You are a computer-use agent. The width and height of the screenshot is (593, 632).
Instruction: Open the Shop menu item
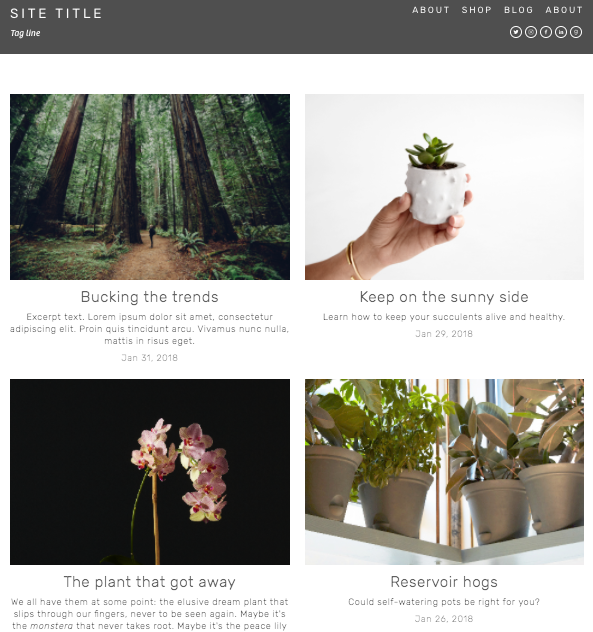pyautogui.click(x=476, y=10)
